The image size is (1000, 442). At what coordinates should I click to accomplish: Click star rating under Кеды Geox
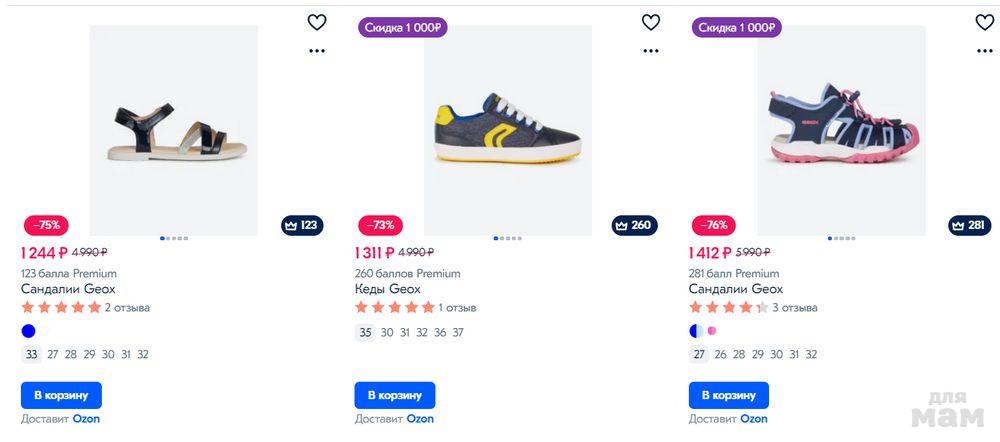tap(394, 308)
